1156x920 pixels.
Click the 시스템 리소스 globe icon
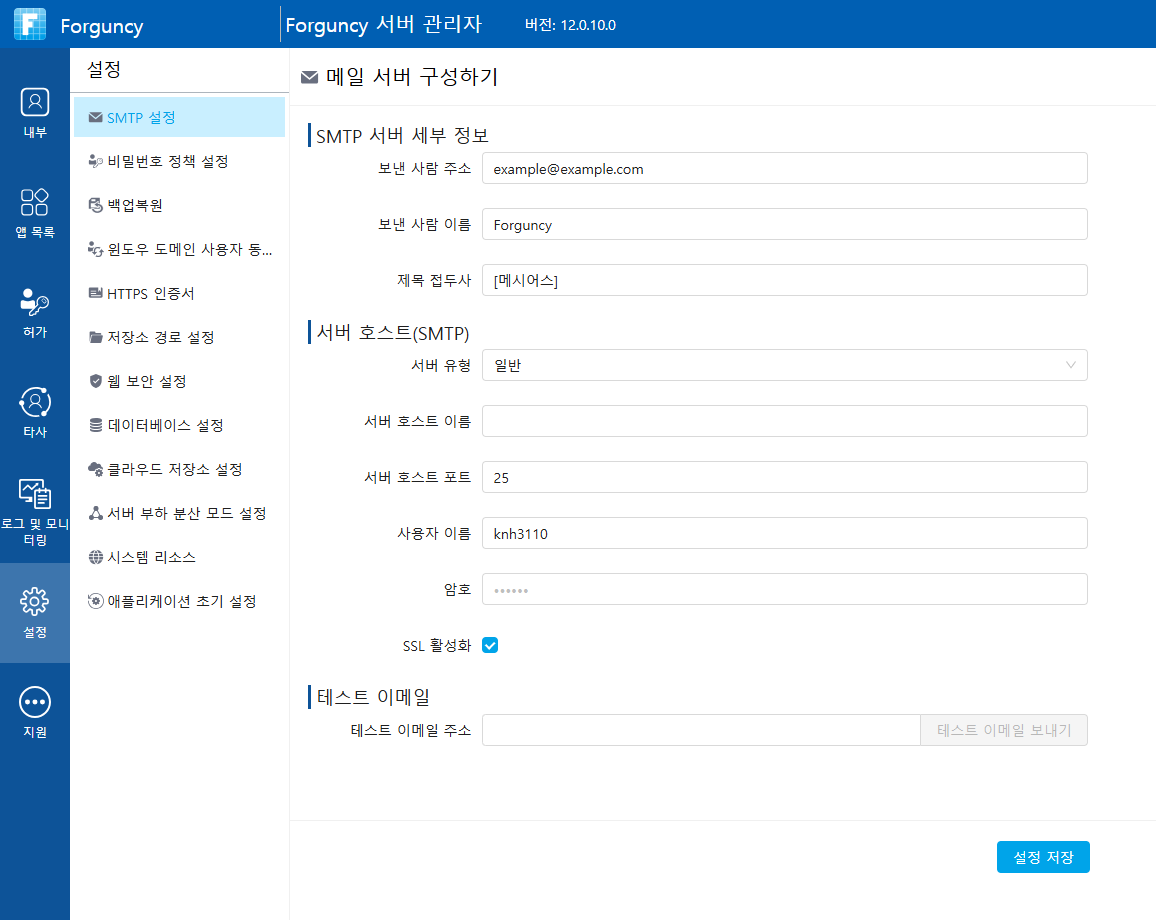(x=95, y=557)
